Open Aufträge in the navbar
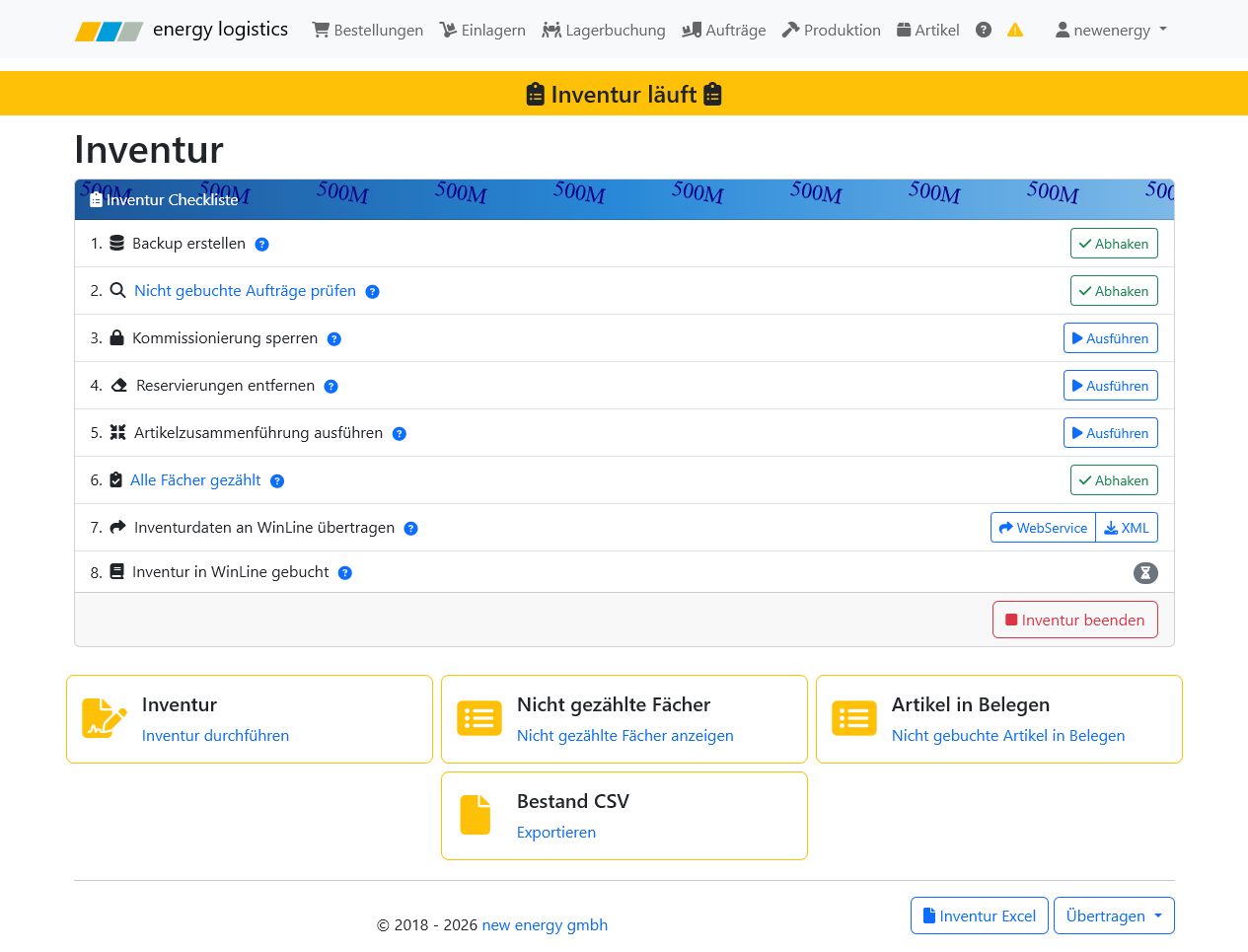The width and height of the screenshot is (1248, 952). coord(724,30)
